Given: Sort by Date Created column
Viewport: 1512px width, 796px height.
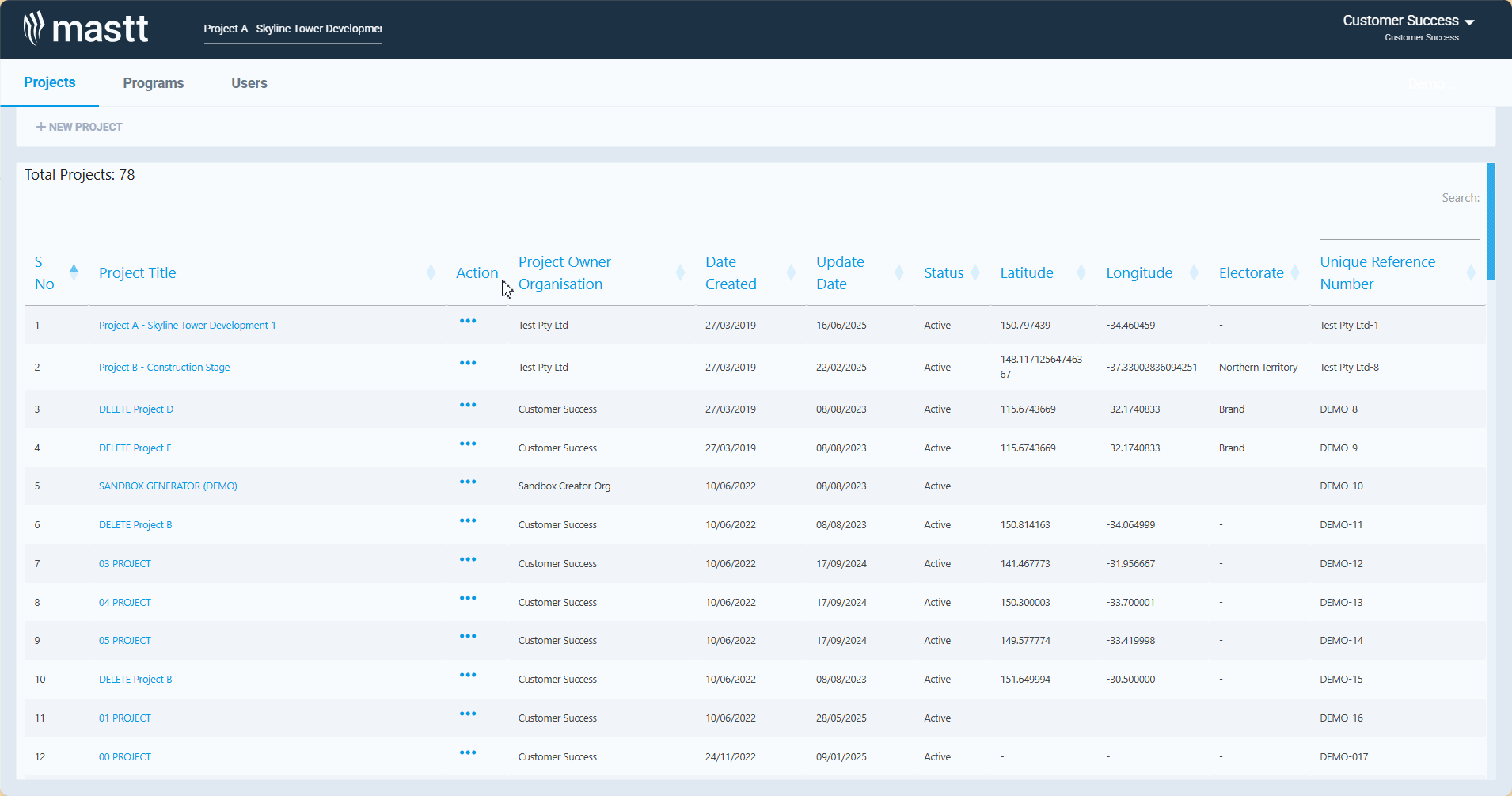Looking at the screenshot, I should 791,272.
